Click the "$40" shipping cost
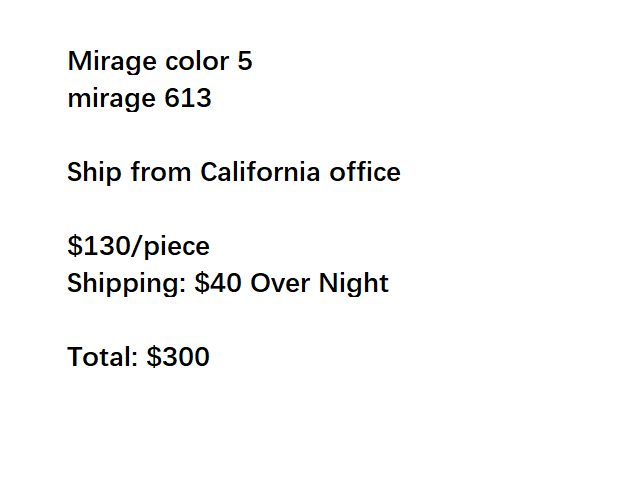 click(x=218, y=284)
